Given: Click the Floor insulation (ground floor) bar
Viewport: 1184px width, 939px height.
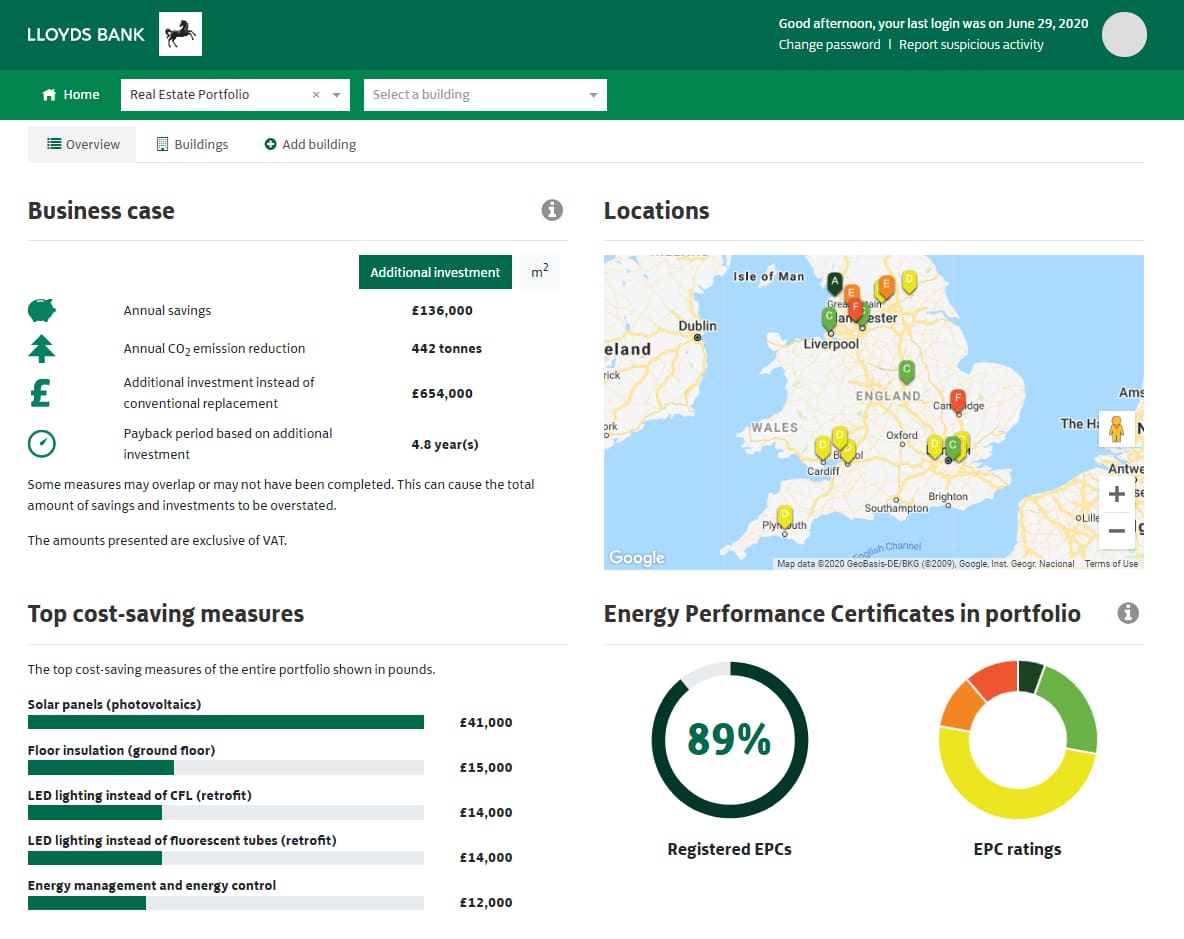Looking at the screenshot, I should tap(226, 768).
